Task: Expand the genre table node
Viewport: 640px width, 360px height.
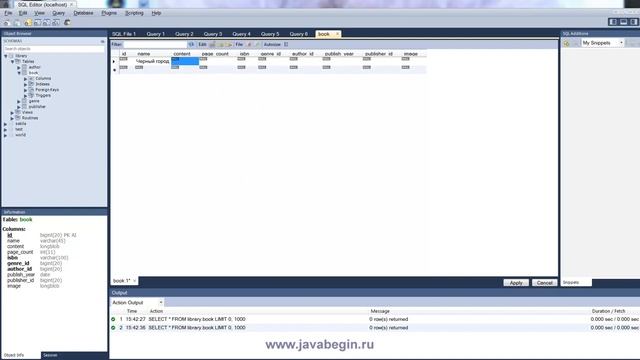Action: [x=19, y=101]
